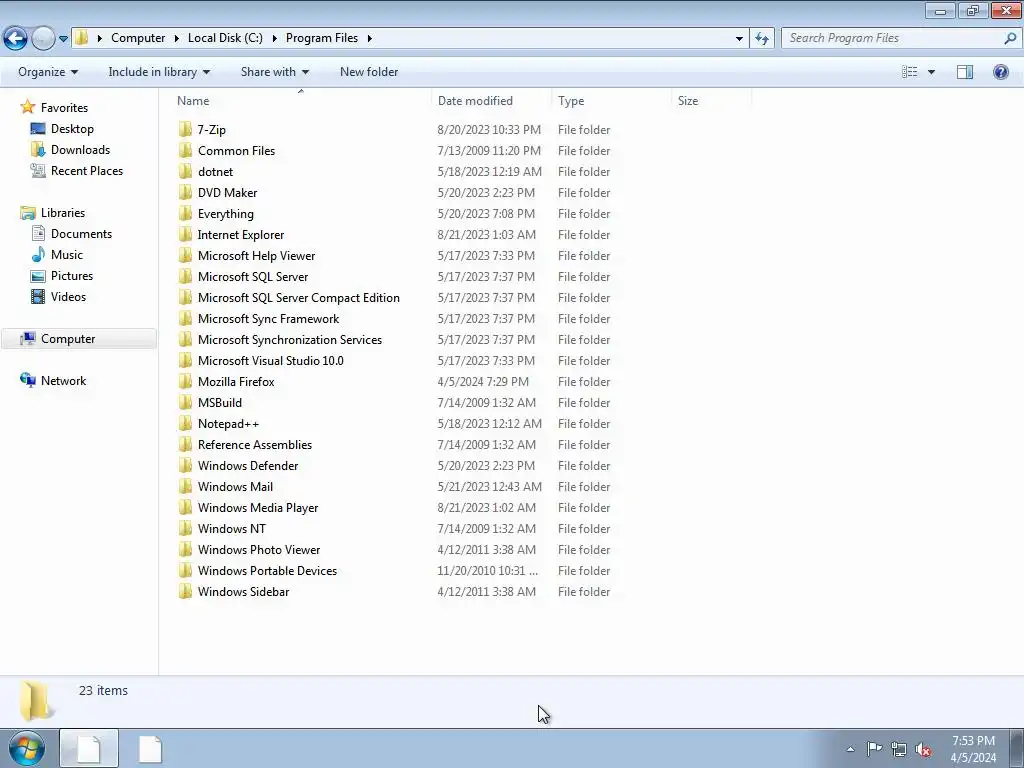Select the Windows Defender folder icon
This screenshot has width=1024, height=768.
tap(185, 465)
